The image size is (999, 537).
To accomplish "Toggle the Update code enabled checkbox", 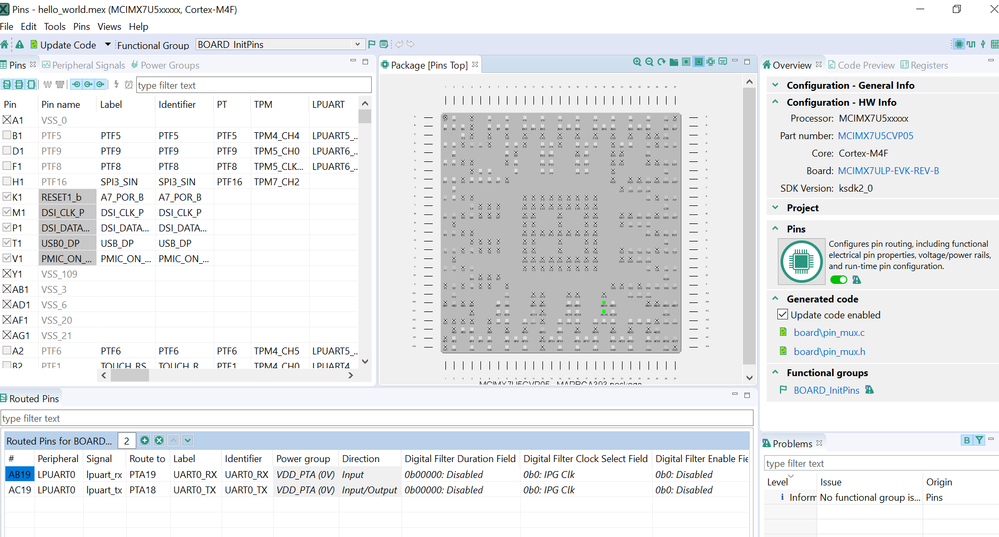I will pos(782,315).
